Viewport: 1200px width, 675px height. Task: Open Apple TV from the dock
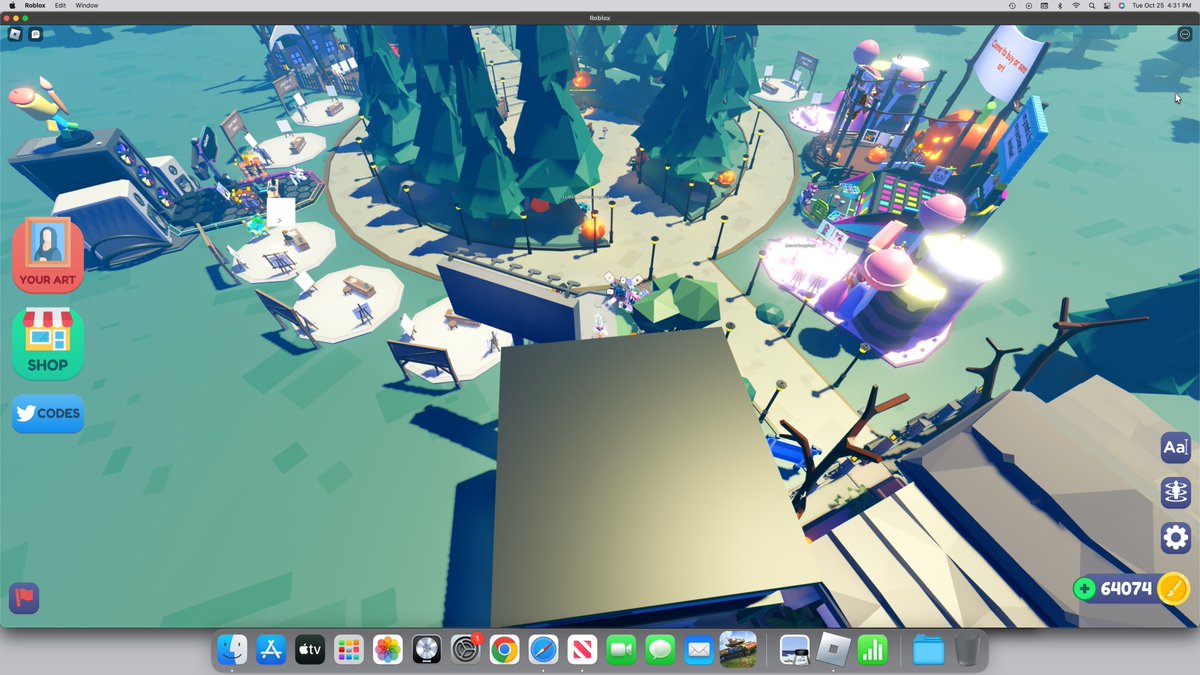[310, 650]
